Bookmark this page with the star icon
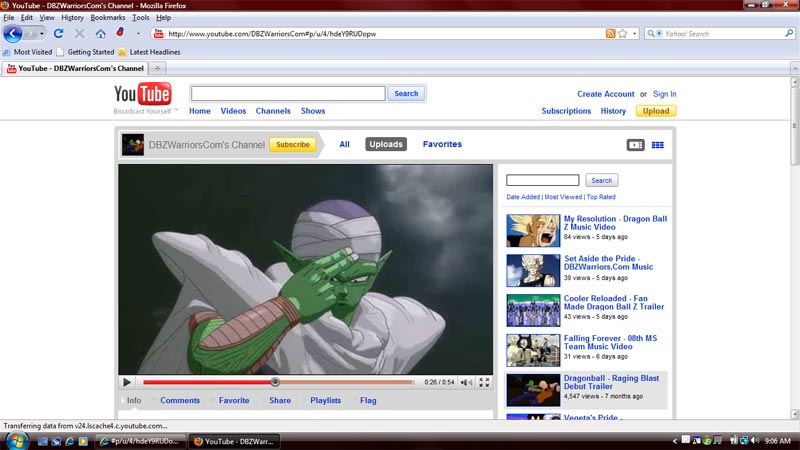800x450 pixels. 622,34
